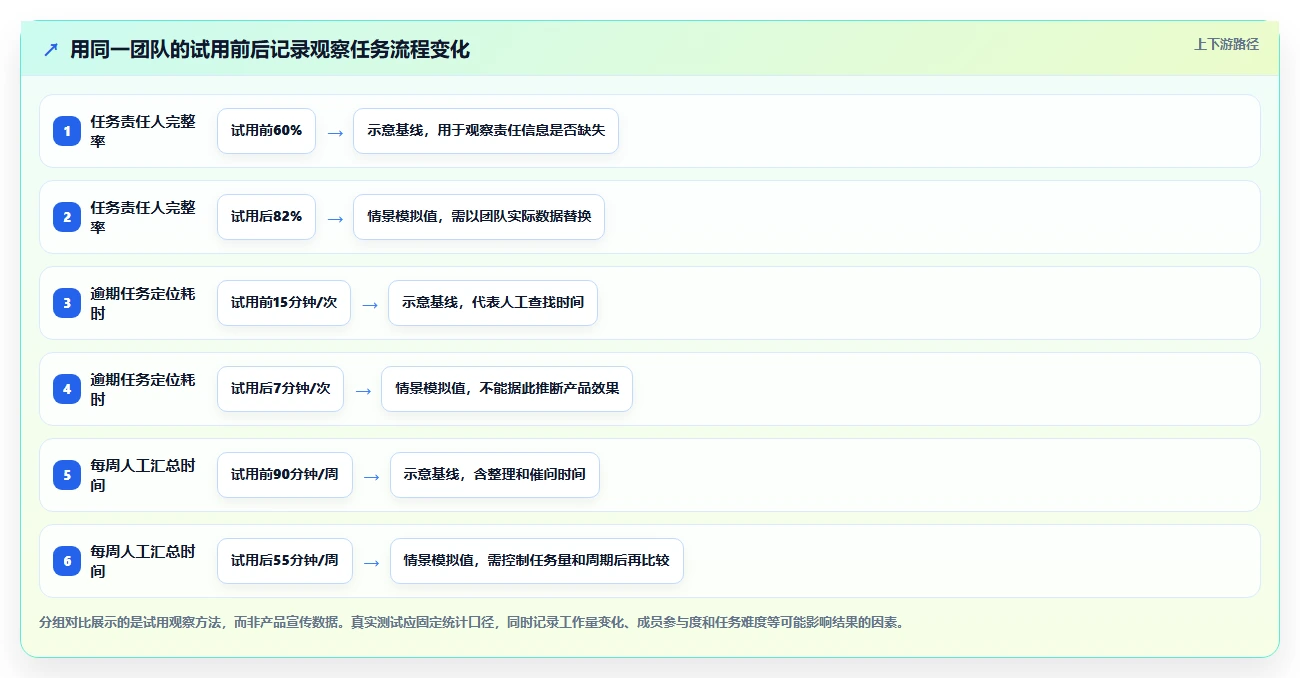The width and height of the screenshot is (1300, 678).
Task: Click the 试用后7分钟/次 value chip
Action: pos(280,389)
